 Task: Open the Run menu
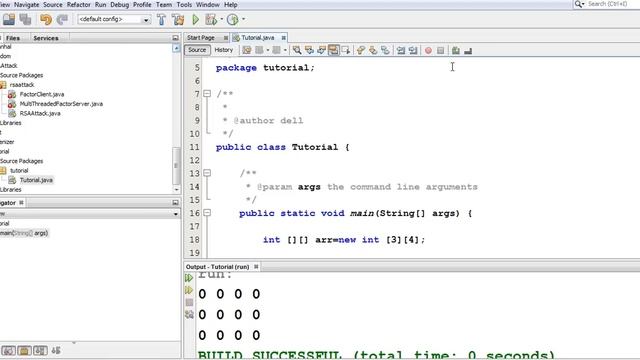click(x=100, y=4)
